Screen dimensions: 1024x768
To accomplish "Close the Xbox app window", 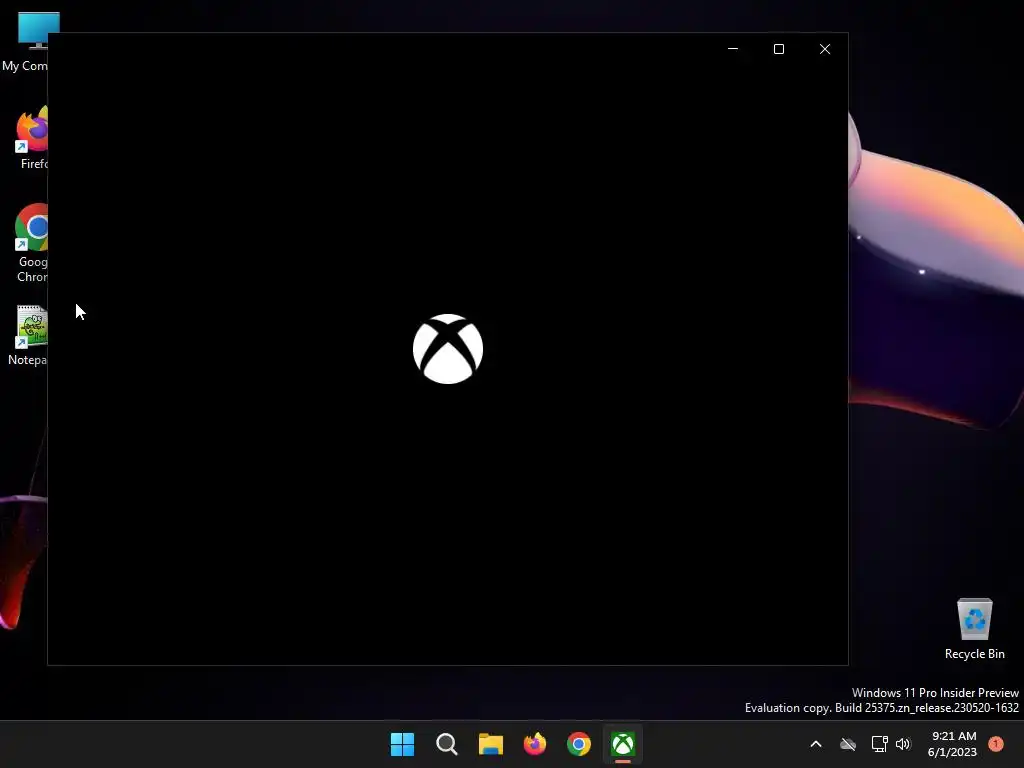I will pyautogui.click(x=825, y=49).
